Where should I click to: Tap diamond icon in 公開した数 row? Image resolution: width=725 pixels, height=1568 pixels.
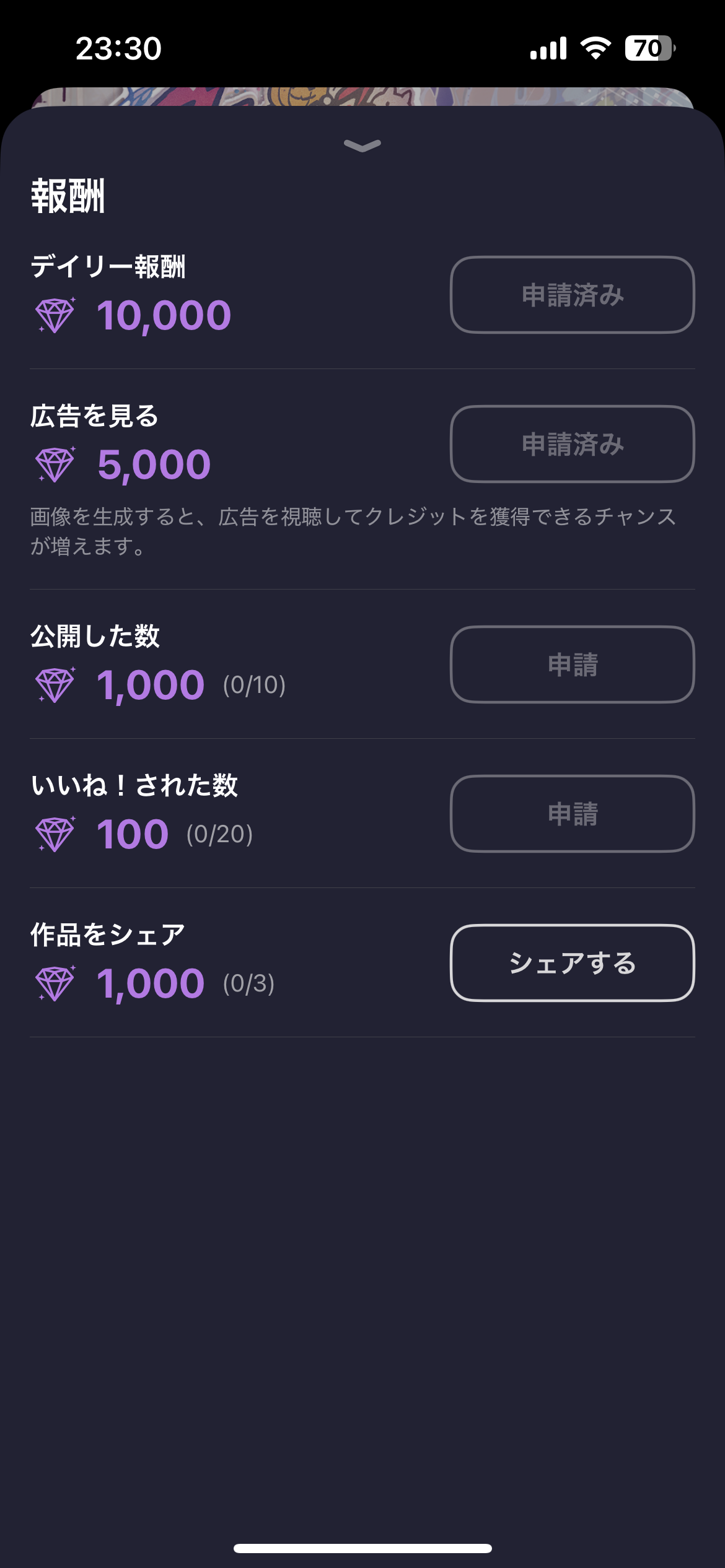[x=56, y=685]
